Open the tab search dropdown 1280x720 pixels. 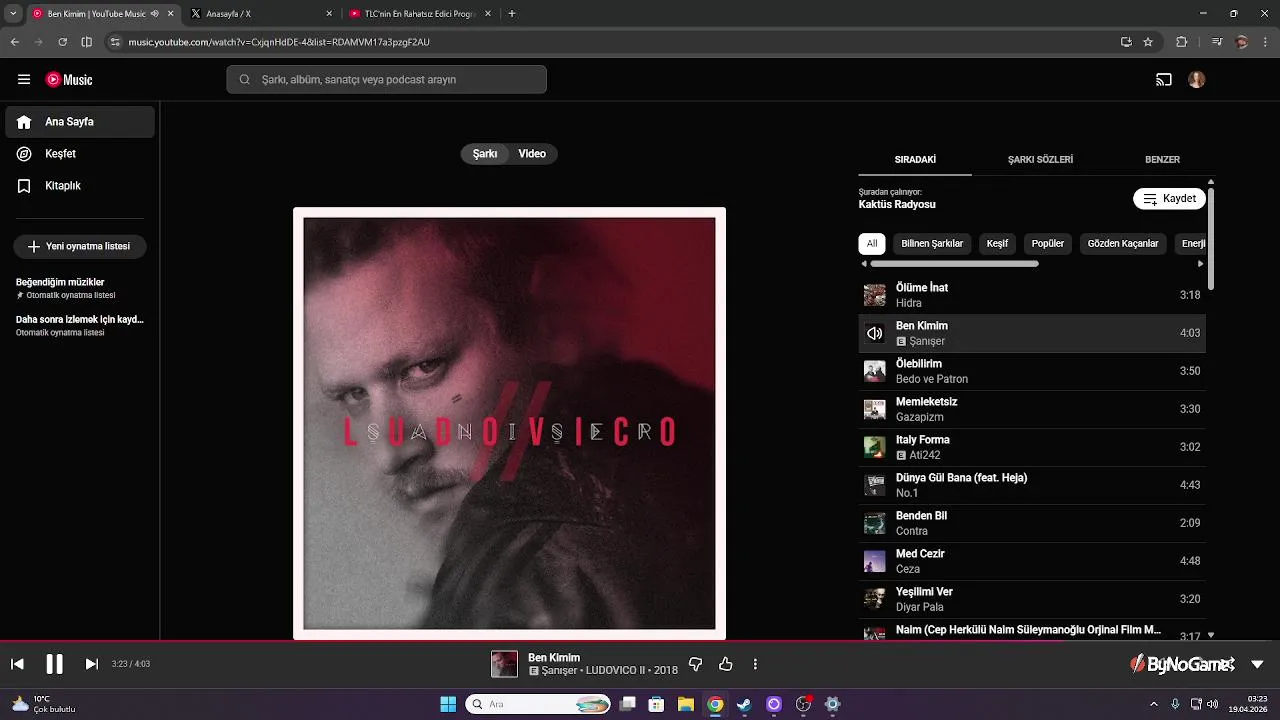13,14
